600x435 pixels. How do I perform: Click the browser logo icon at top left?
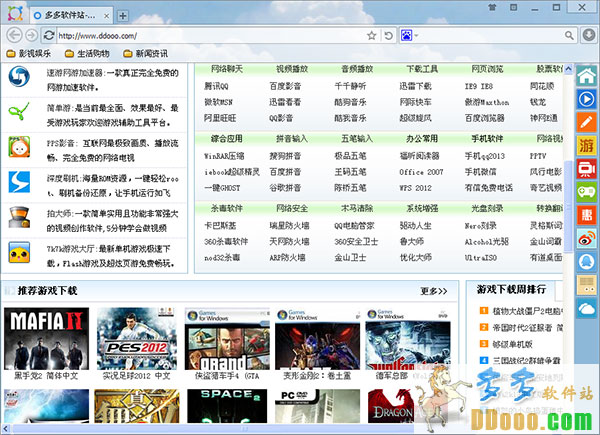[x=15, y=14]
